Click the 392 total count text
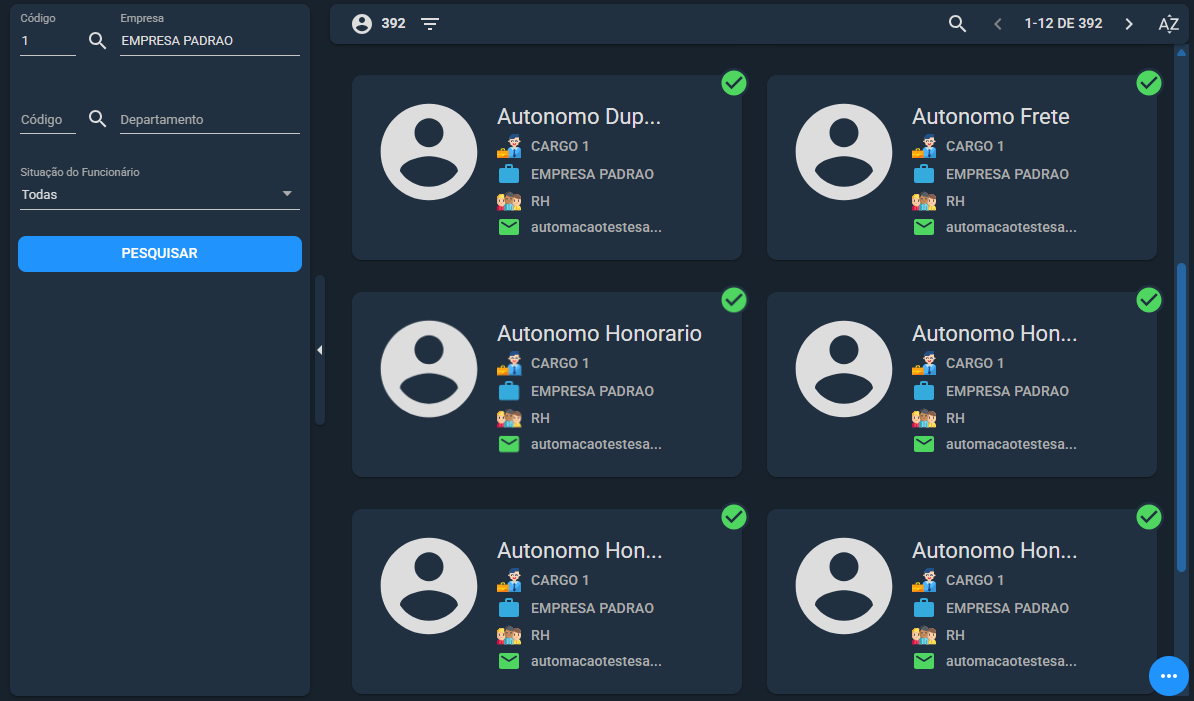This screenshot has width=1194, height=701. click(x=393, y=24)
